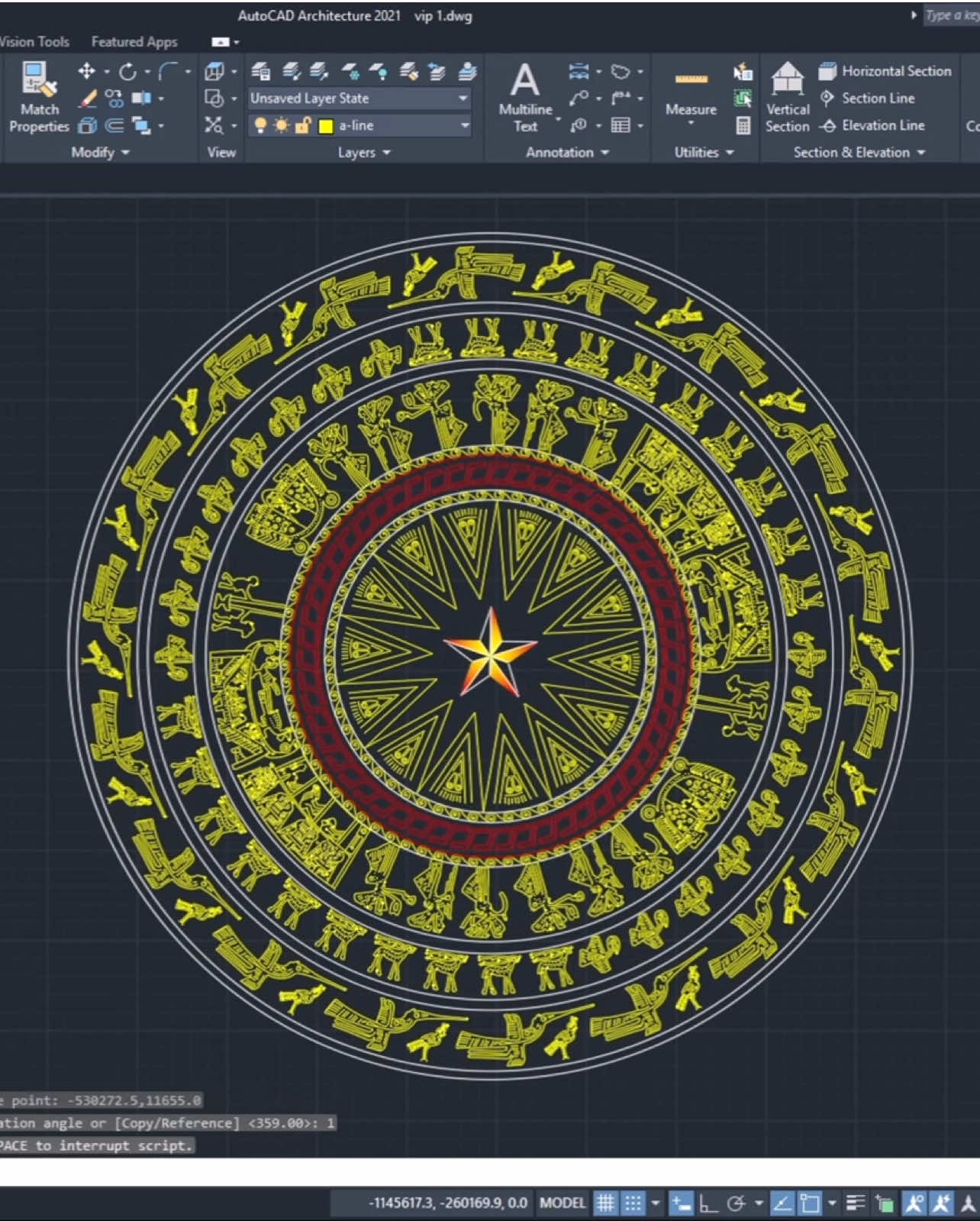Image resolution: width=980 pixels, height=1221 pixels.
Task: Click the Vertical Section tool
Action: pos(787,97)
